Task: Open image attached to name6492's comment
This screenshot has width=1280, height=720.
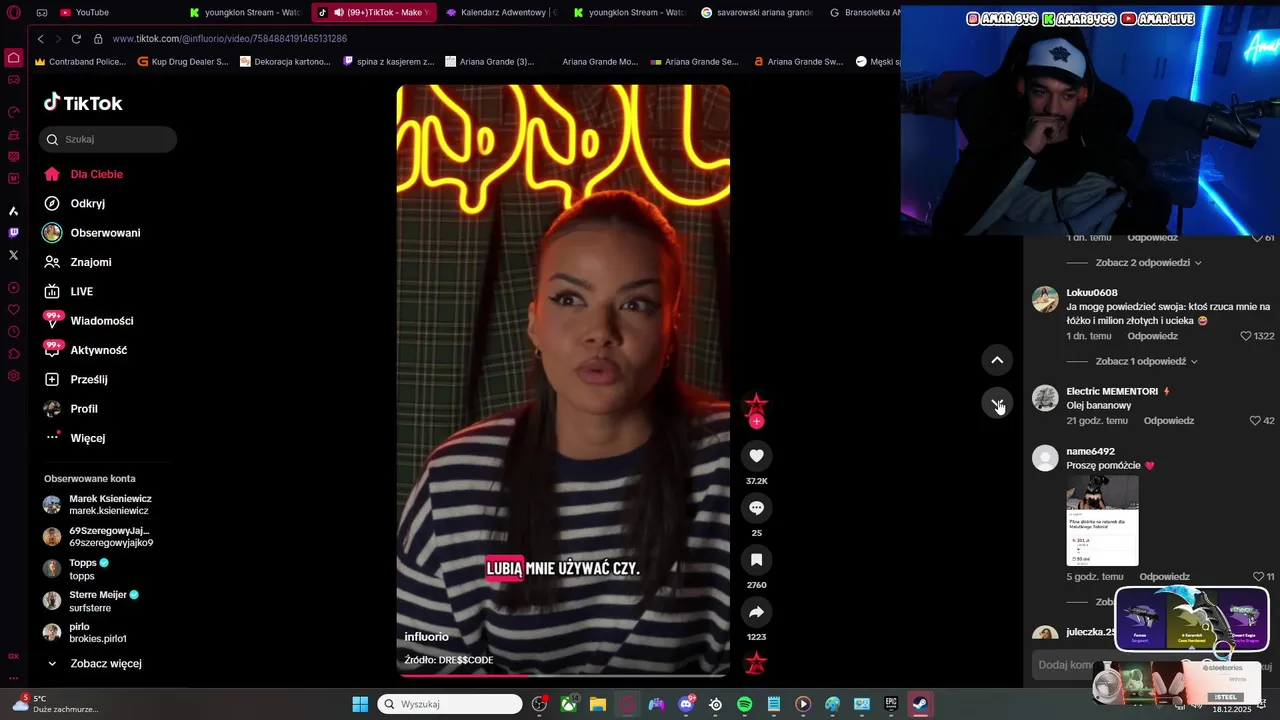Action: 1102,521
